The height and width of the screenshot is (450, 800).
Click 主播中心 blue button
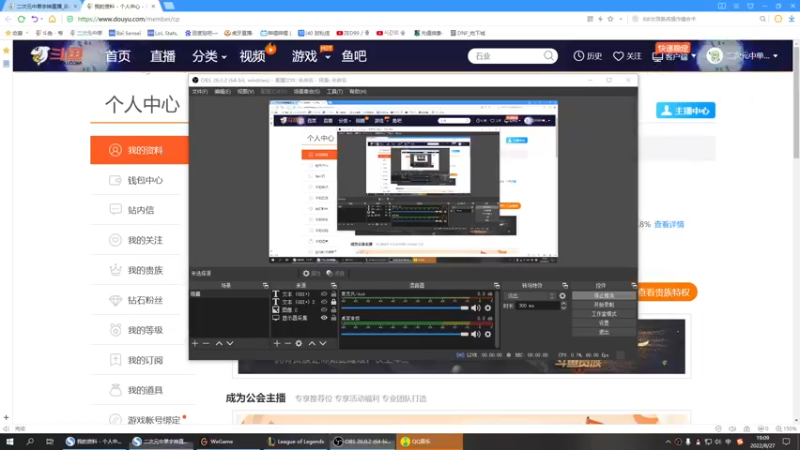[x=686, y=111]
